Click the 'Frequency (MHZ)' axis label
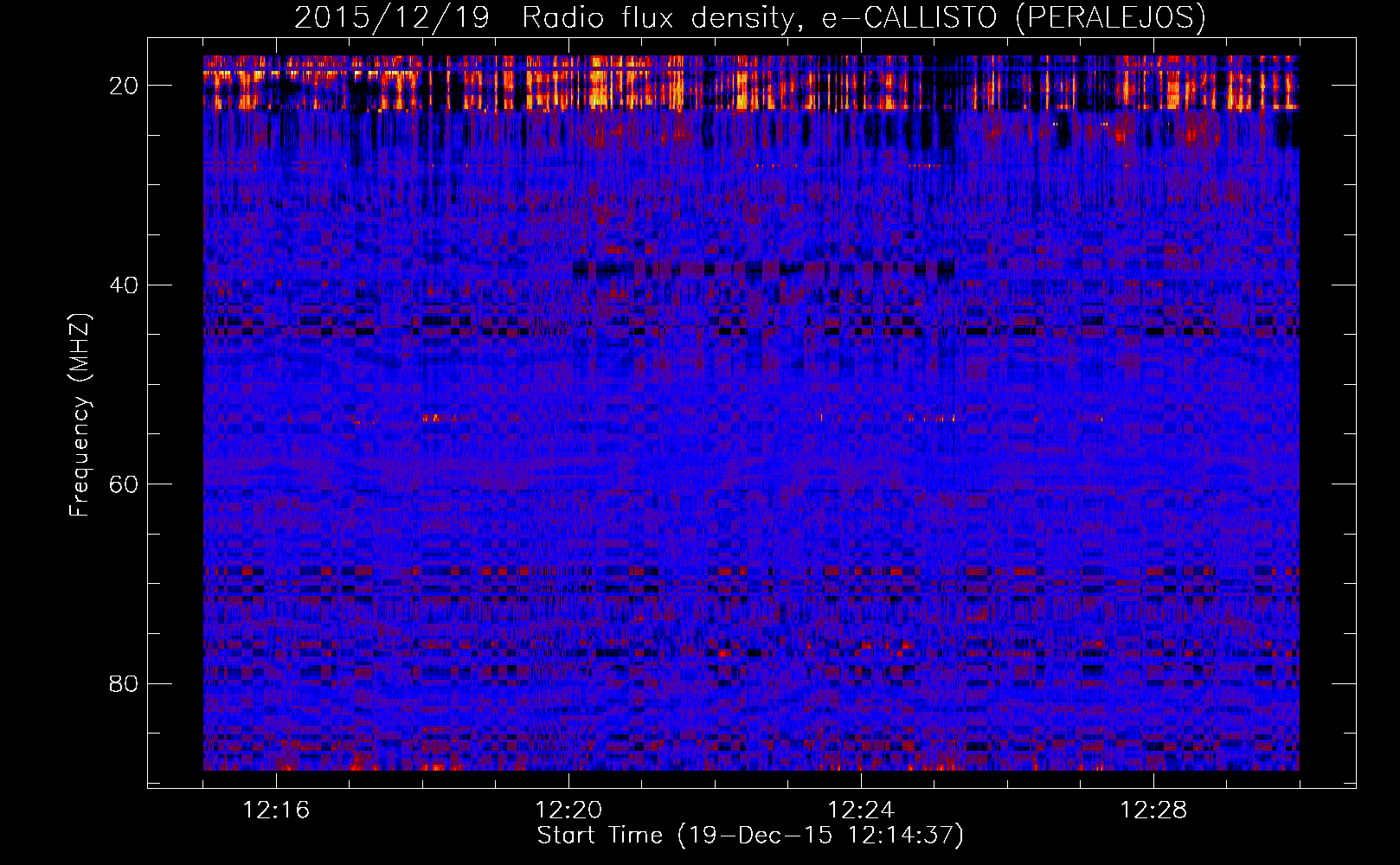Screen dimensions: 1400x865 coord(80,415)
